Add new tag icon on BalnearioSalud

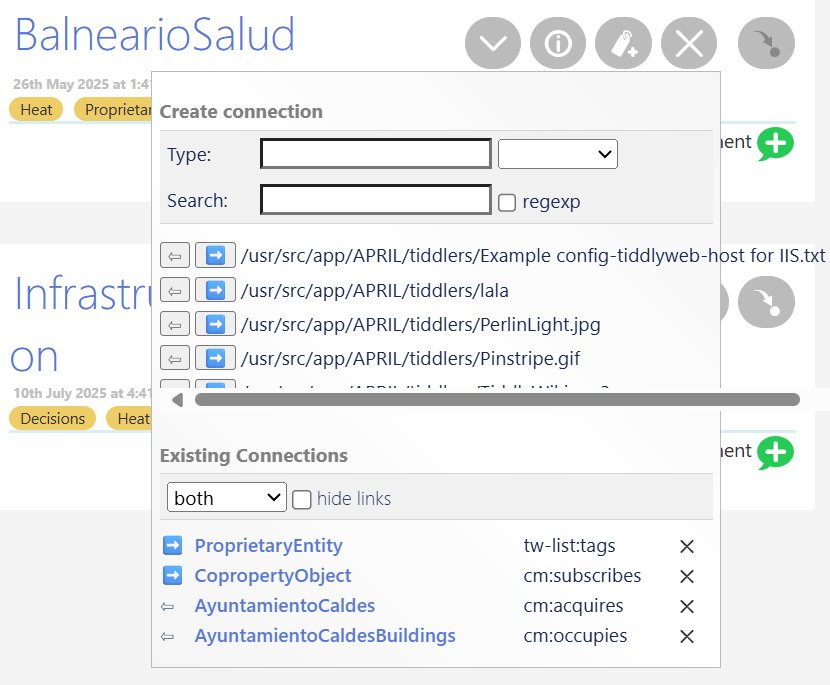coord(624,43)
